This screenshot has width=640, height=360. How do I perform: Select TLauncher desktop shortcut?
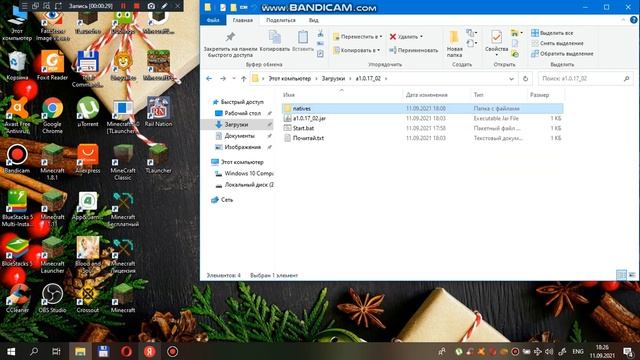pyautogui.click(x=158, y=159)
